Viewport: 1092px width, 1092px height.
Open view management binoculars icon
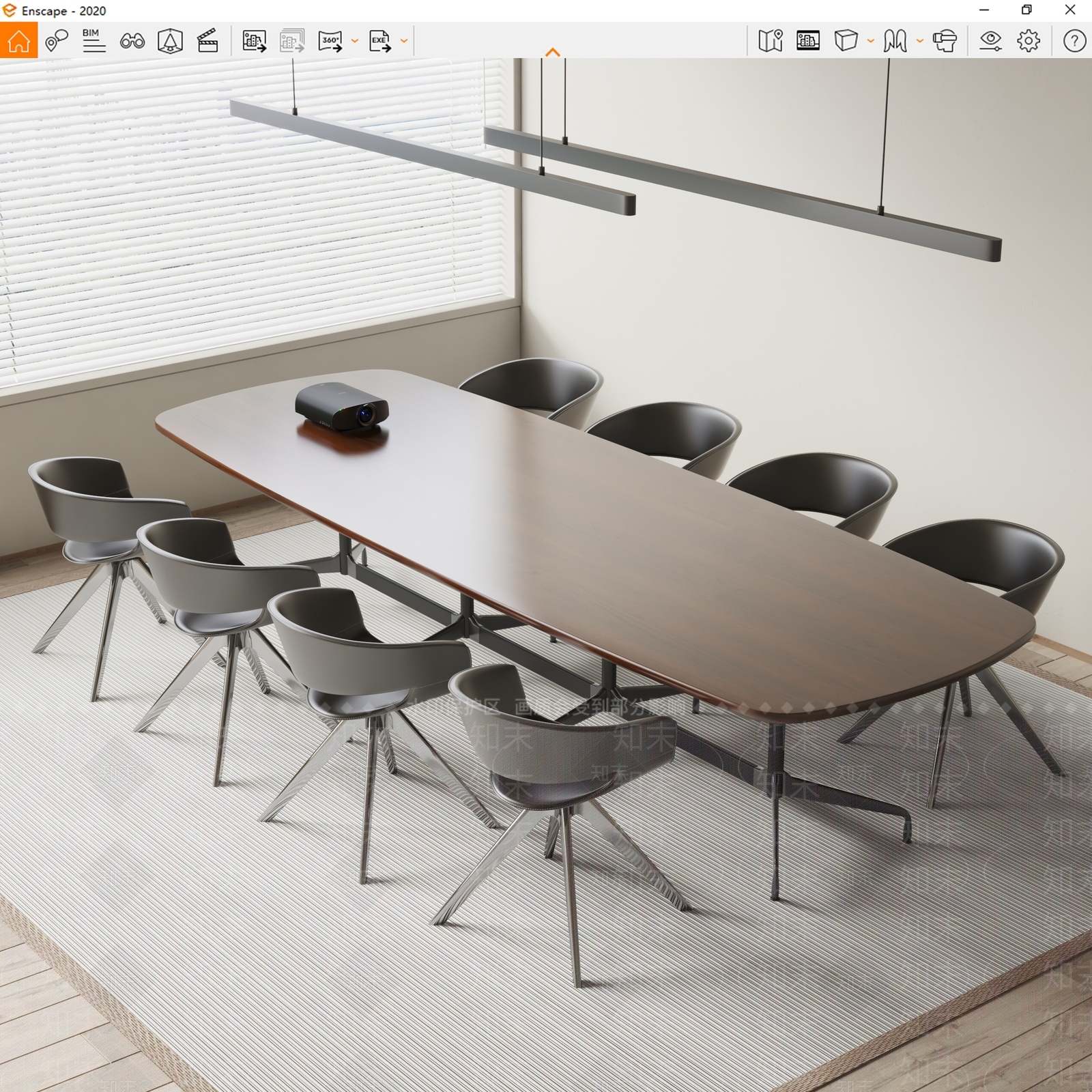pos(132,41)
